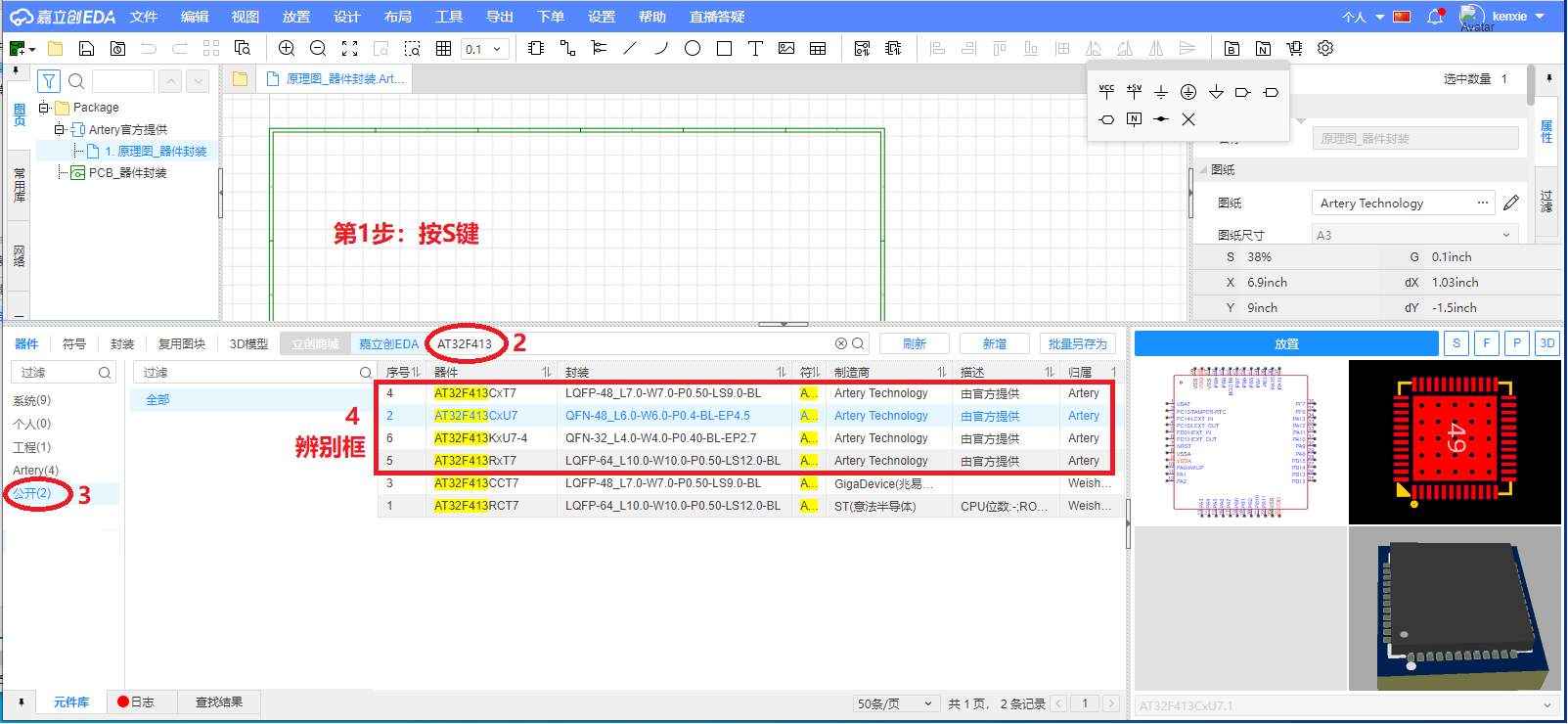Open the 50条/页 page size dropdown
The image size is (1568, 724).
(x=895, y=703)
